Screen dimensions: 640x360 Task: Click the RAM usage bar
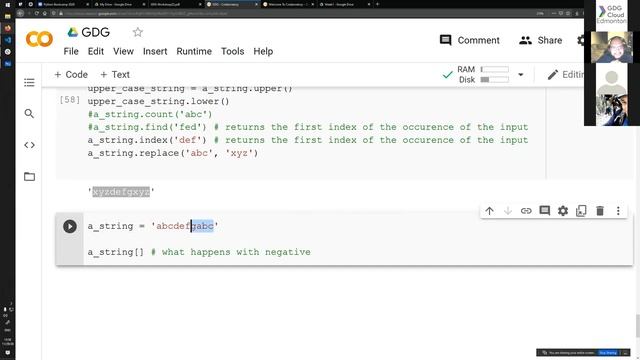pyautogui.click(x=495, y=69)
